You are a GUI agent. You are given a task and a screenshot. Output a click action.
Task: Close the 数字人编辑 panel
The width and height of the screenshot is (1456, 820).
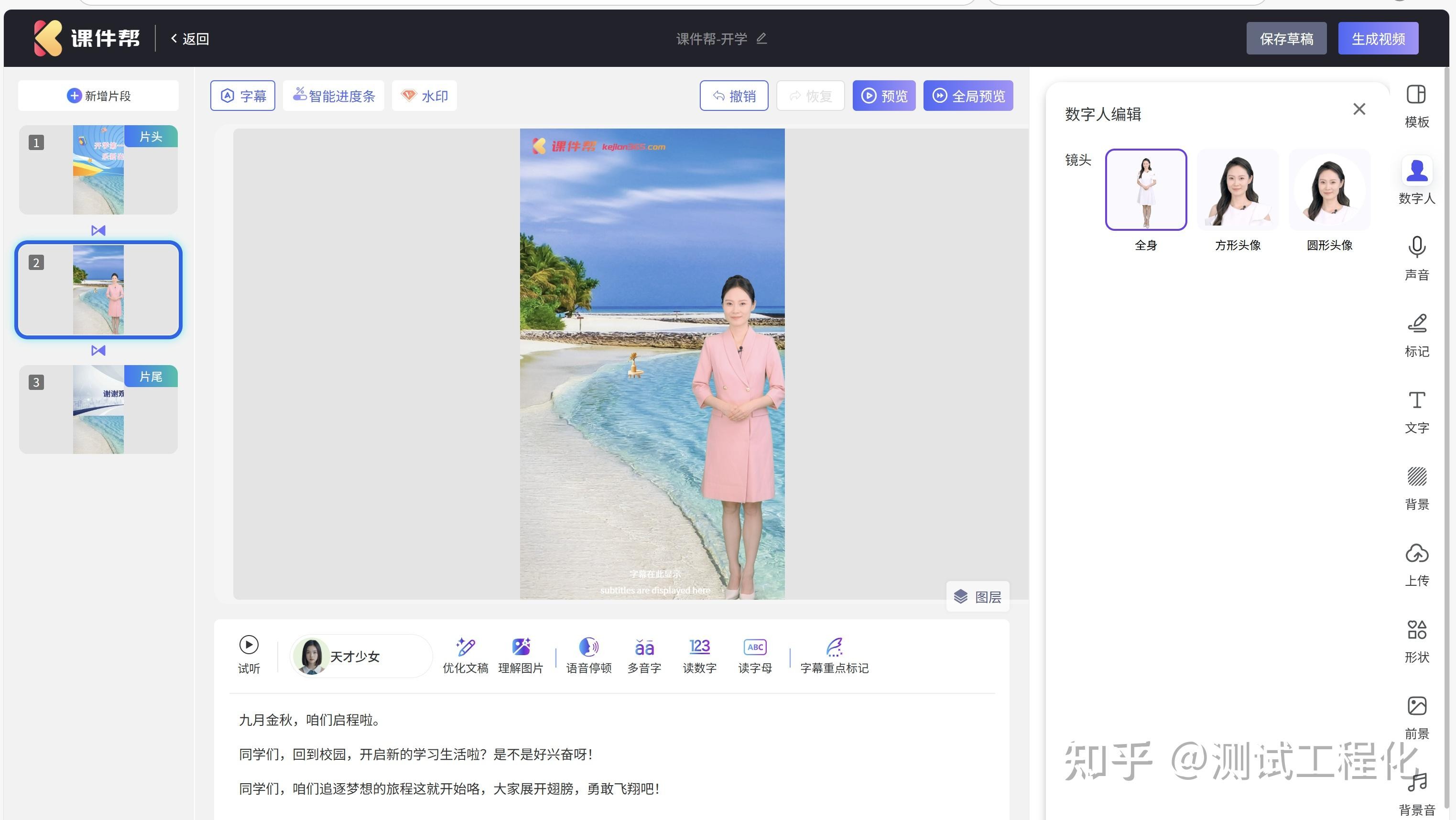pos(1359,108)
